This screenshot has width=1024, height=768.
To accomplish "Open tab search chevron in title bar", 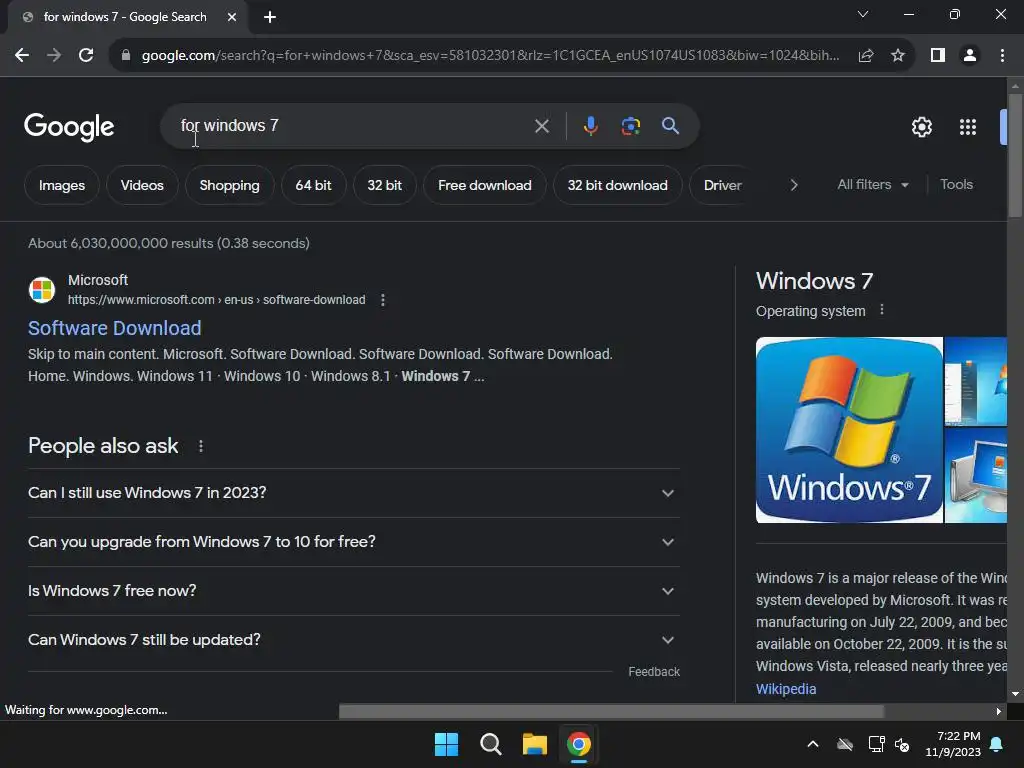I will (x=863, y=14).
